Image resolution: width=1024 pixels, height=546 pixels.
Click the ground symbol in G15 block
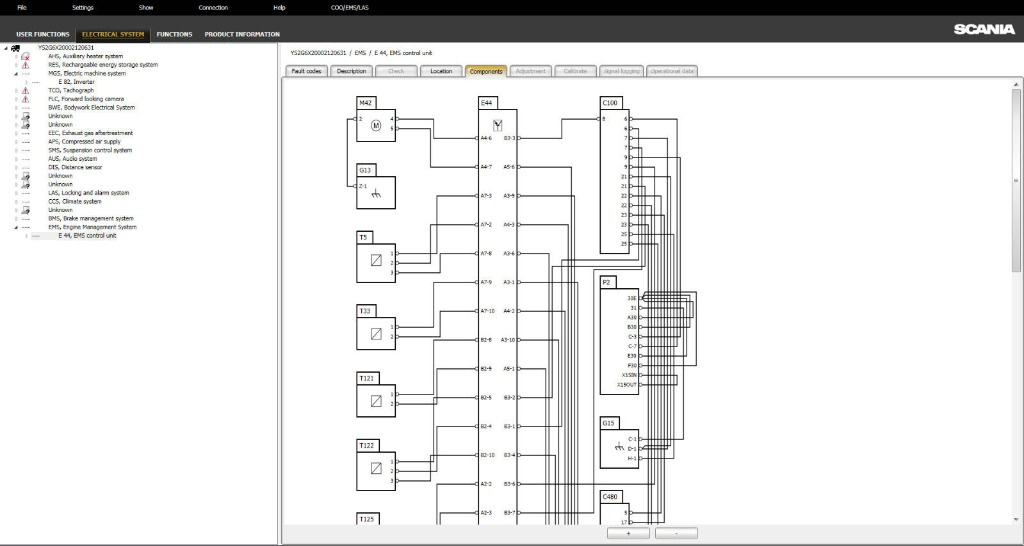point(619,447)
